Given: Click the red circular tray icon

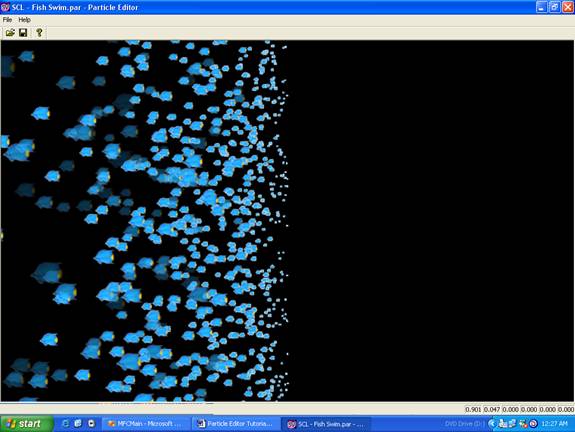Looking at the screenshot, I should (x=533, y=424).
